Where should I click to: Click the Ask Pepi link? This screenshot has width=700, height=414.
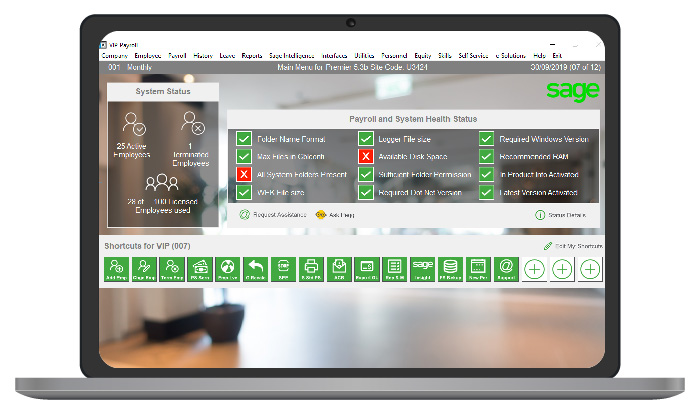click(x=335, y=215)
